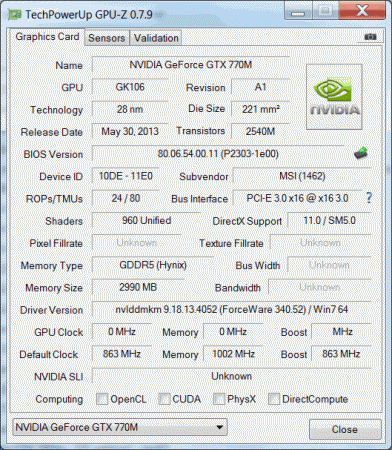The image size is (392, 450).
Task: Open the GPU selection dropdown
Action: [120, 427]
